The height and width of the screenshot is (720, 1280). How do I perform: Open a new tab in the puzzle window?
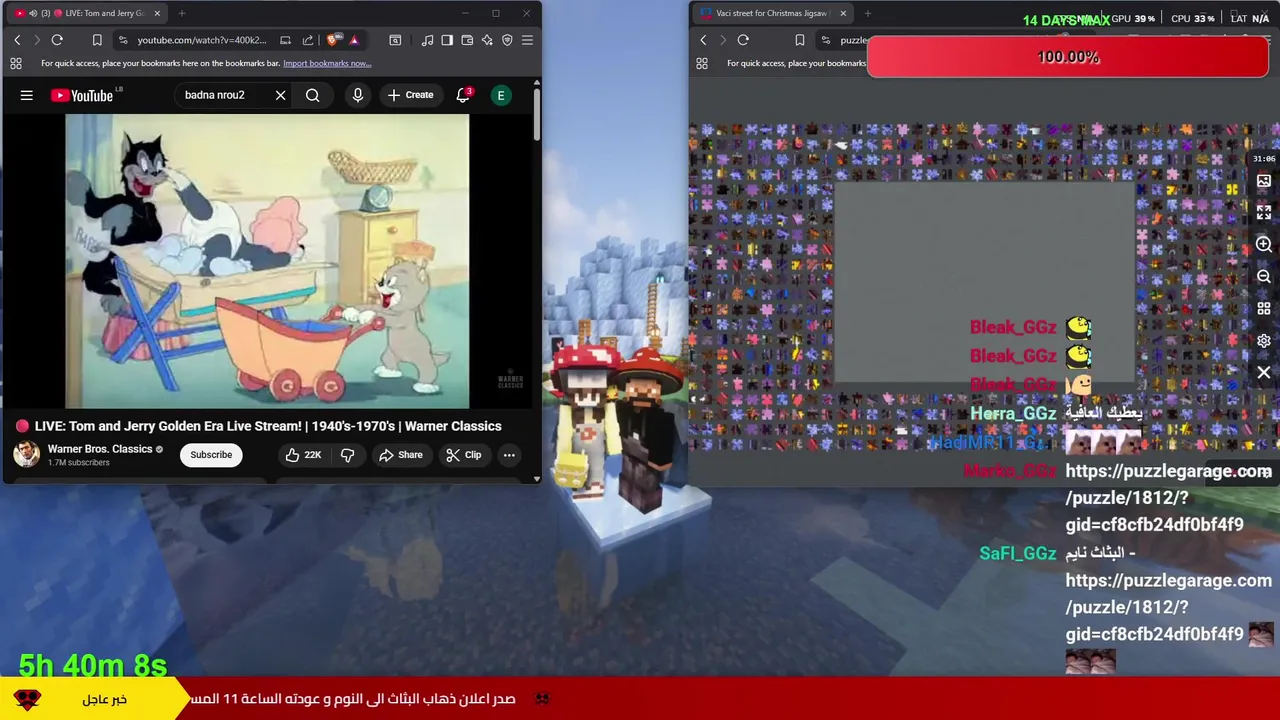coord(867,13)
